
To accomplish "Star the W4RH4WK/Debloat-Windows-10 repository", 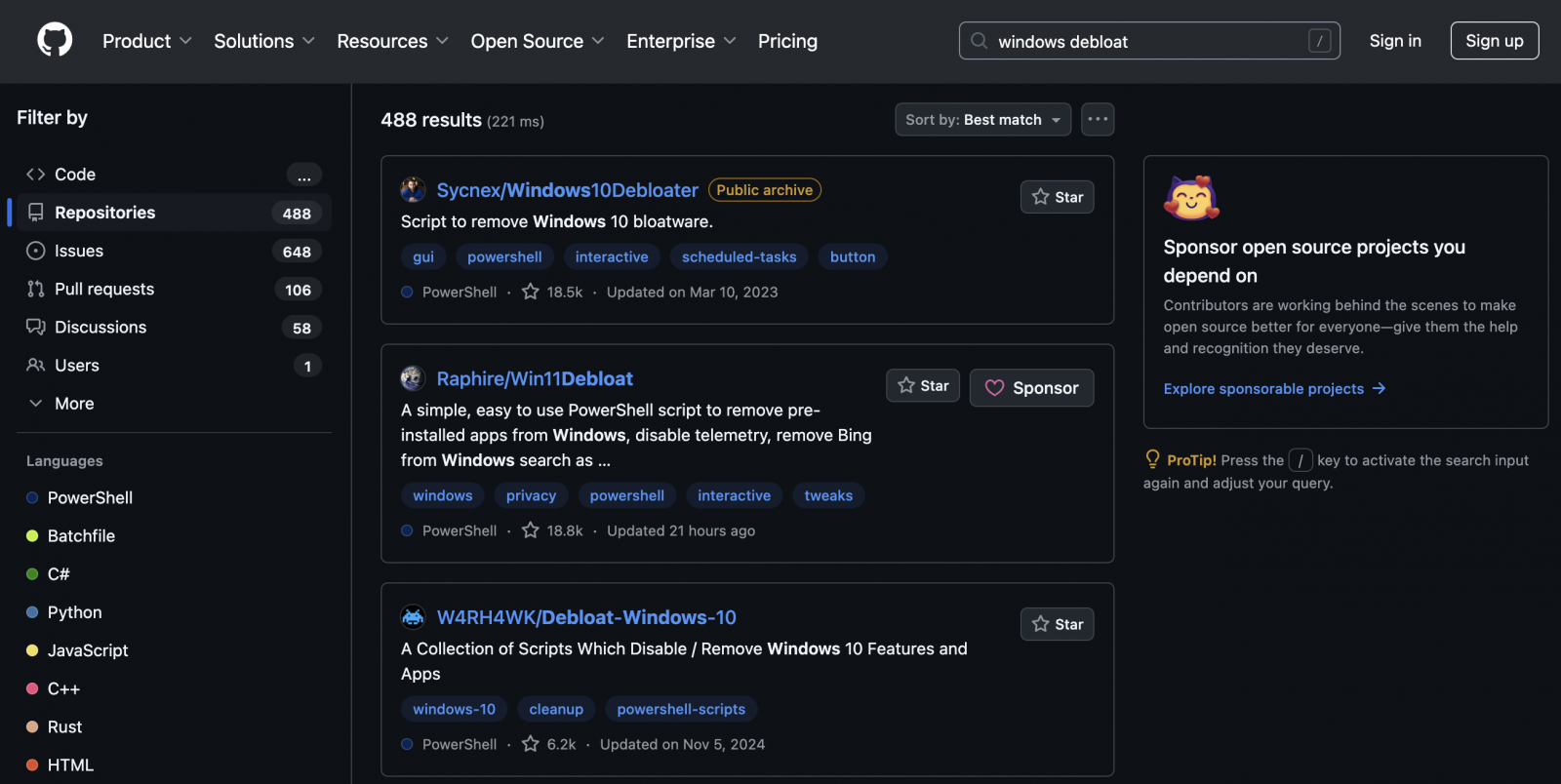I will tap(1057, 624).
